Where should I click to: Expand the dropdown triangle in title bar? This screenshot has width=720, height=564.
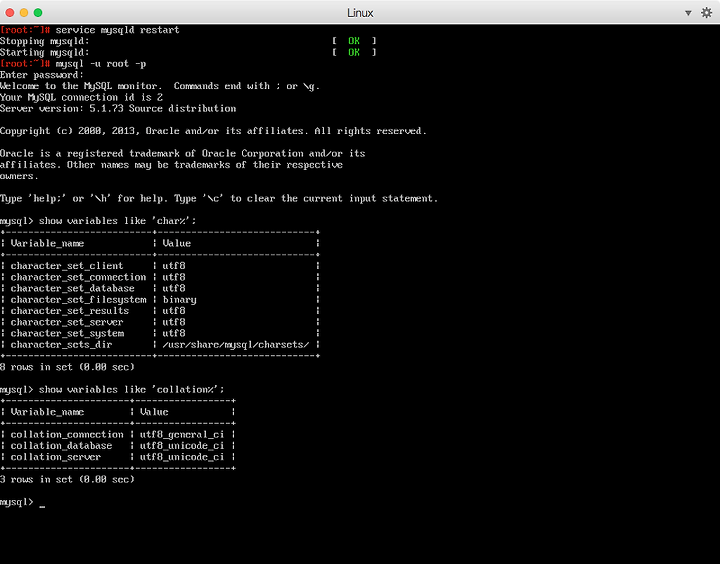pyautogui.click(x=688, y=13)
